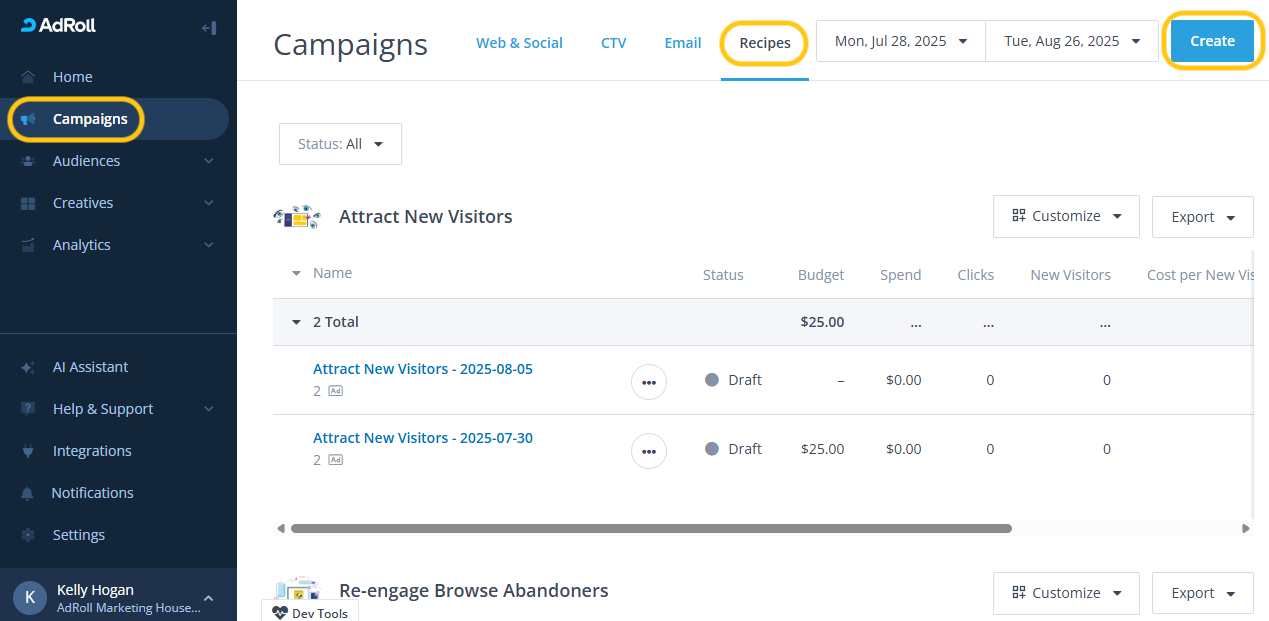Image resolution: width=1269 pixels, height=621 pixels.
Task: Collapse the sidebar with the arrow icon
Action: pyautogui.click(x=209, y=28)
